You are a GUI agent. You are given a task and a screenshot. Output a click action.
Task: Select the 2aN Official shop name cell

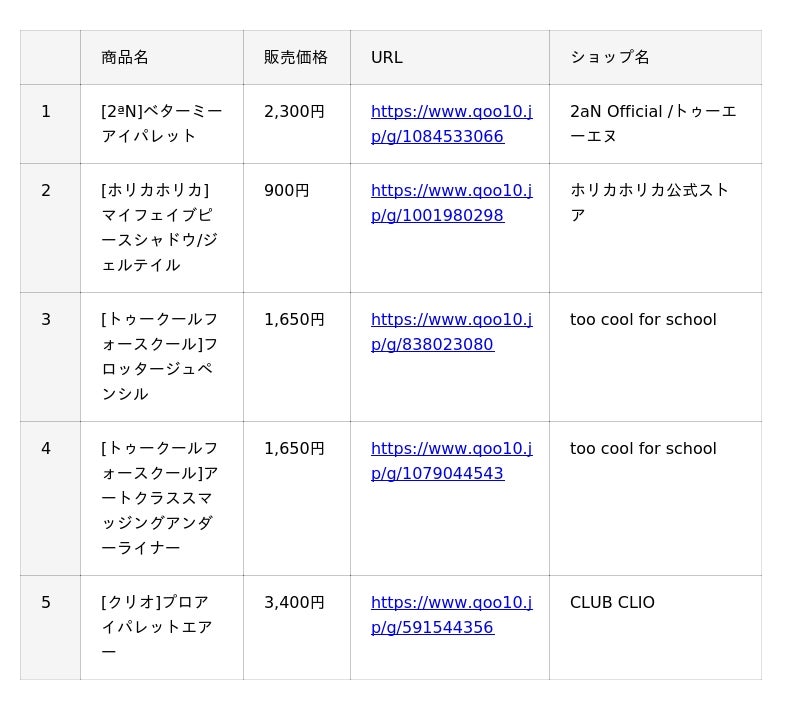pos(653,124)
